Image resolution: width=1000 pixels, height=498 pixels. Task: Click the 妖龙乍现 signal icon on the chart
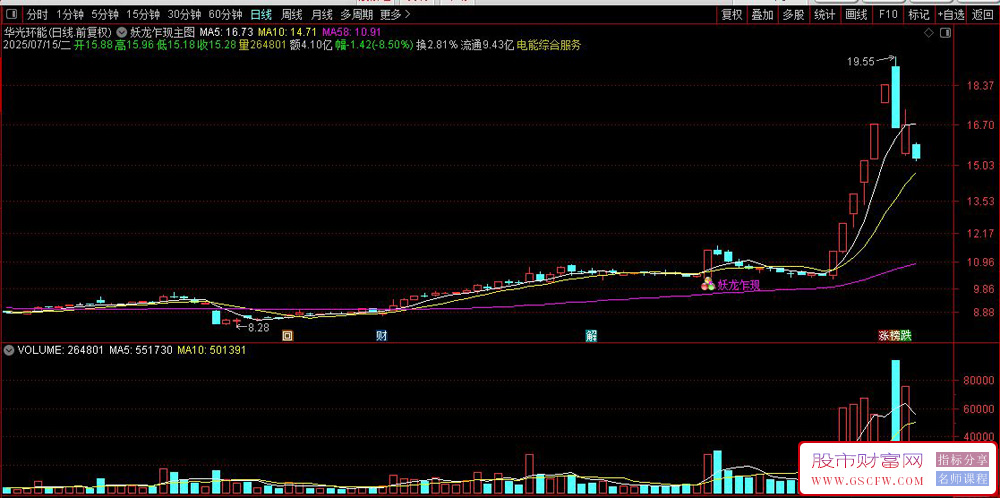[x=708, y=285]
